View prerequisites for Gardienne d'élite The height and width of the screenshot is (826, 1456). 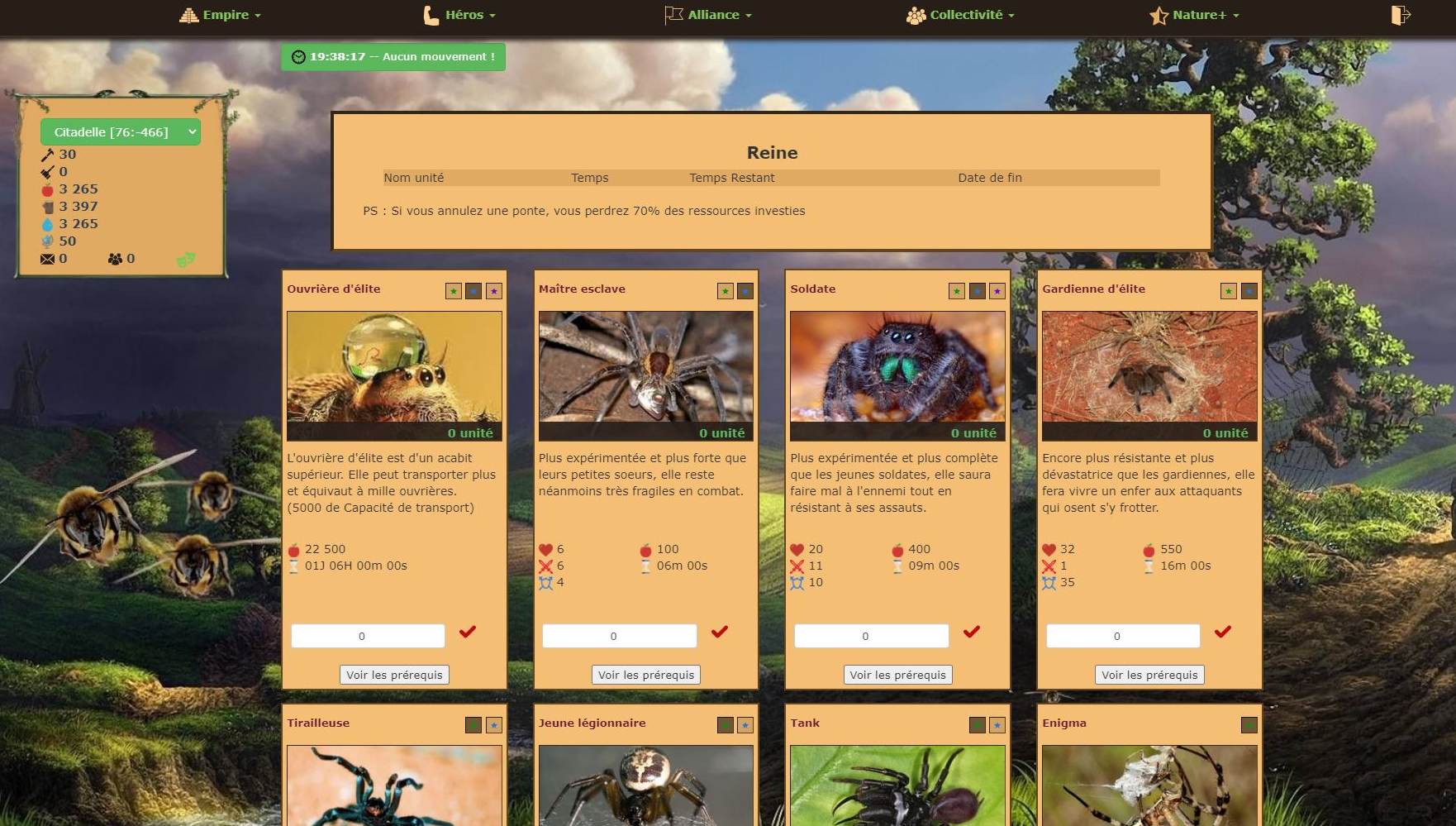tap(1149, 675)
